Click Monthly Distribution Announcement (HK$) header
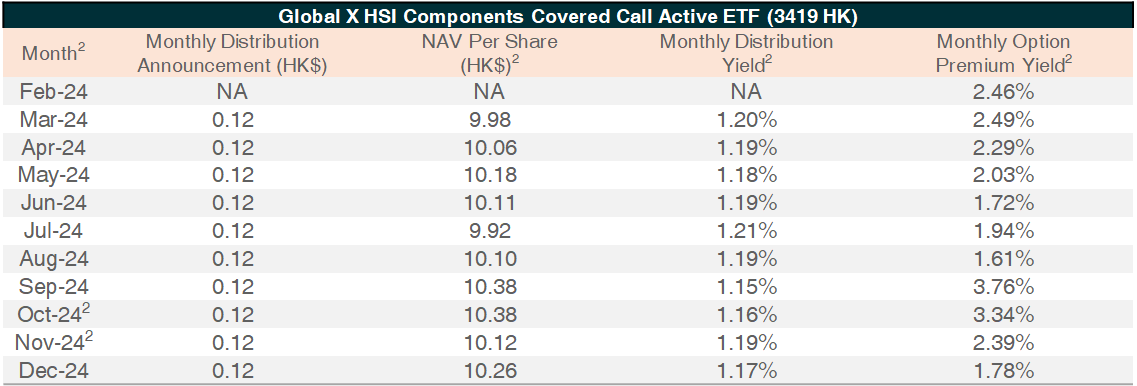This screenshot has width=1137, height=386. tap(232, 53)
